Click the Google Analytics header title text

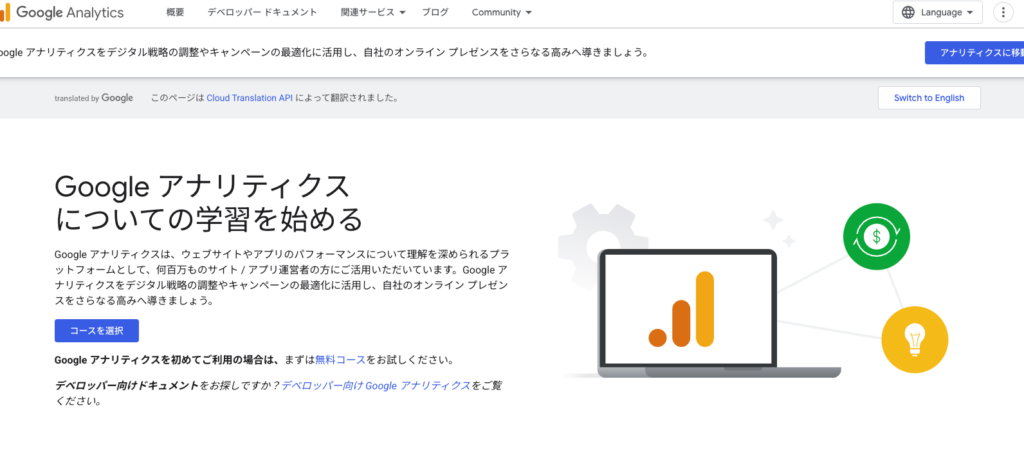[x=70, y=12]
